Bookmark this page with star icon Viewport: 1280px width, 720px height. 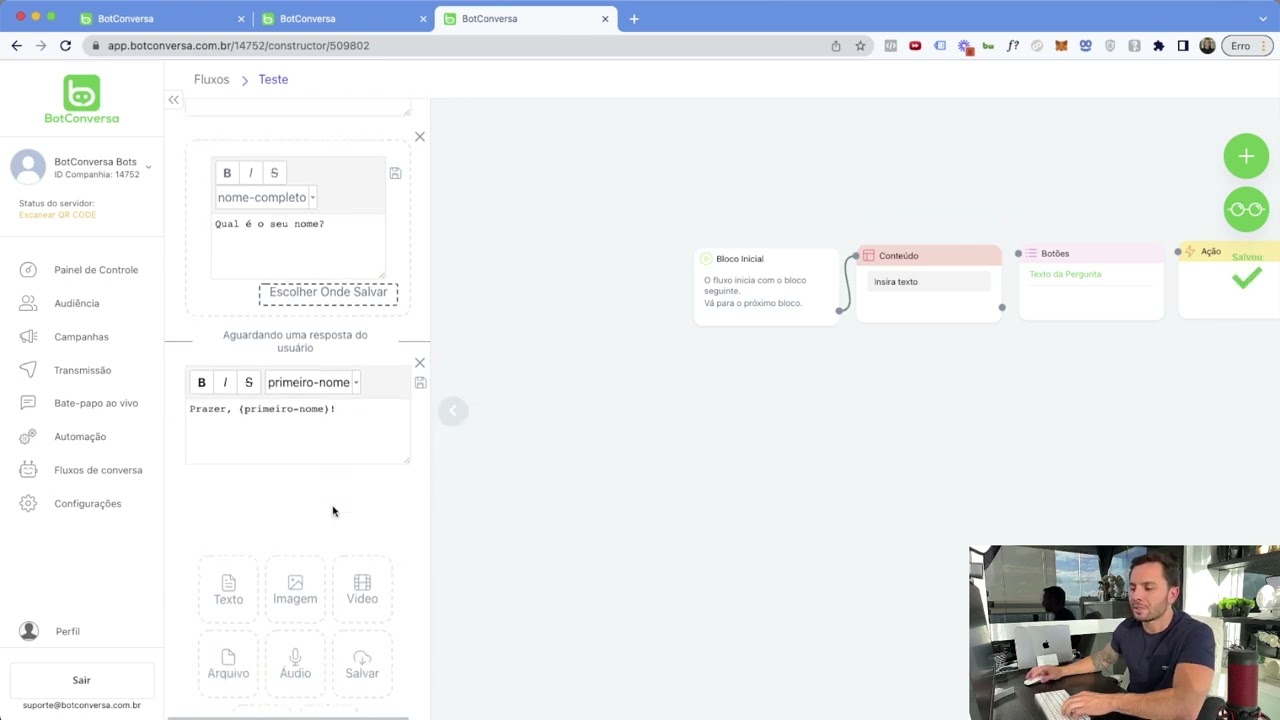point(860,46)
